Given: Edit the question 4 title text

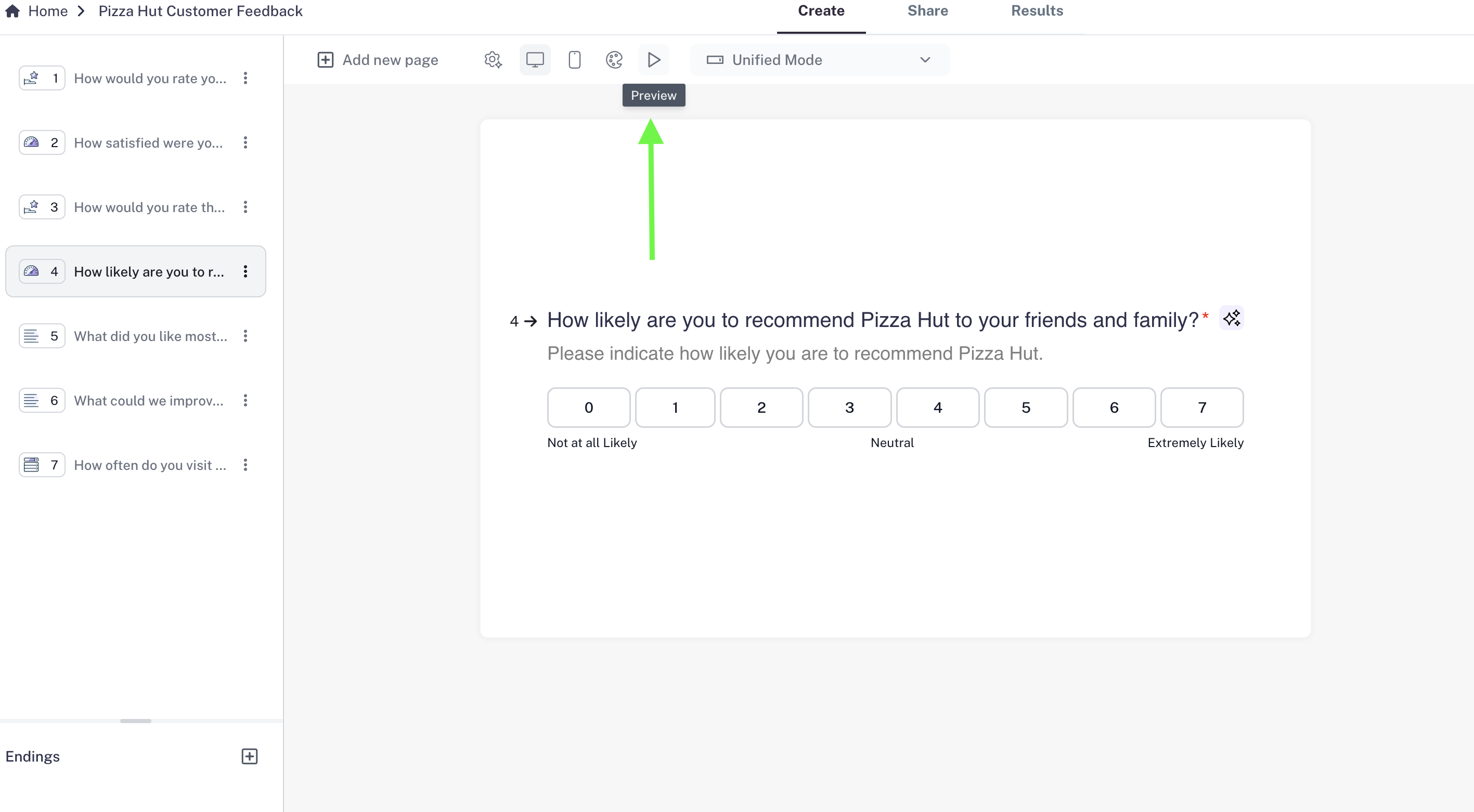Looking at the screenshot, I should pos(872,320).
